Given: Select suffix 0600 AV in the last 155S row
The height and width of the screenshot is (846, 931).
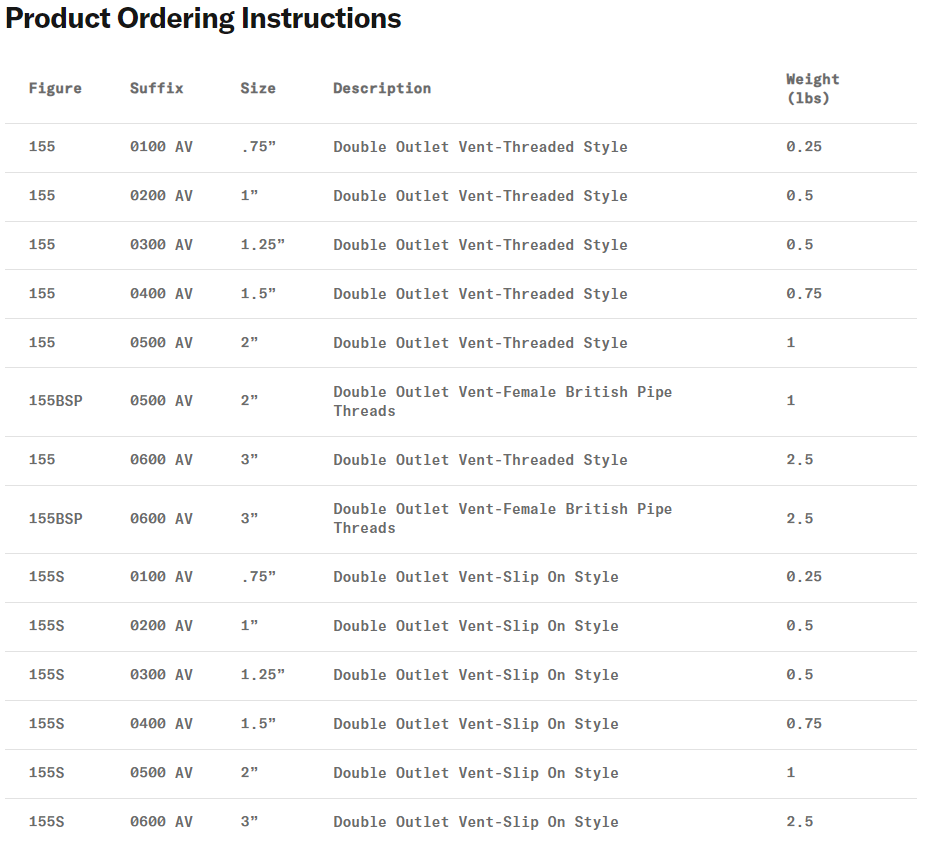Looking at the screenshot, I should click(x=161, y=822).
